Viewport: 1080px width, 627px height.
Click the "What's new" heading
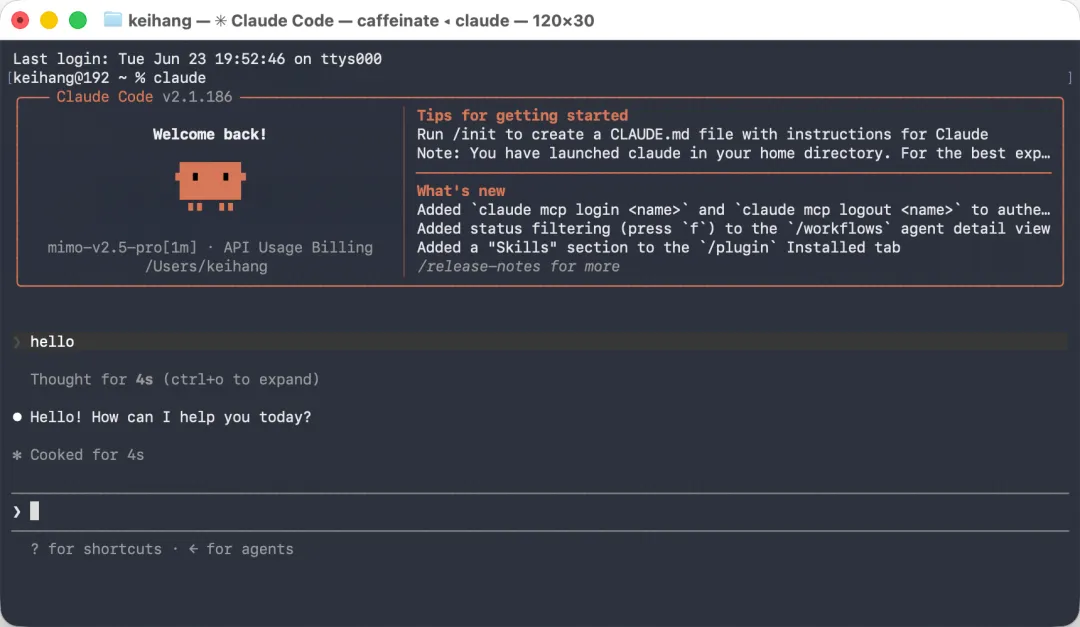461,191
